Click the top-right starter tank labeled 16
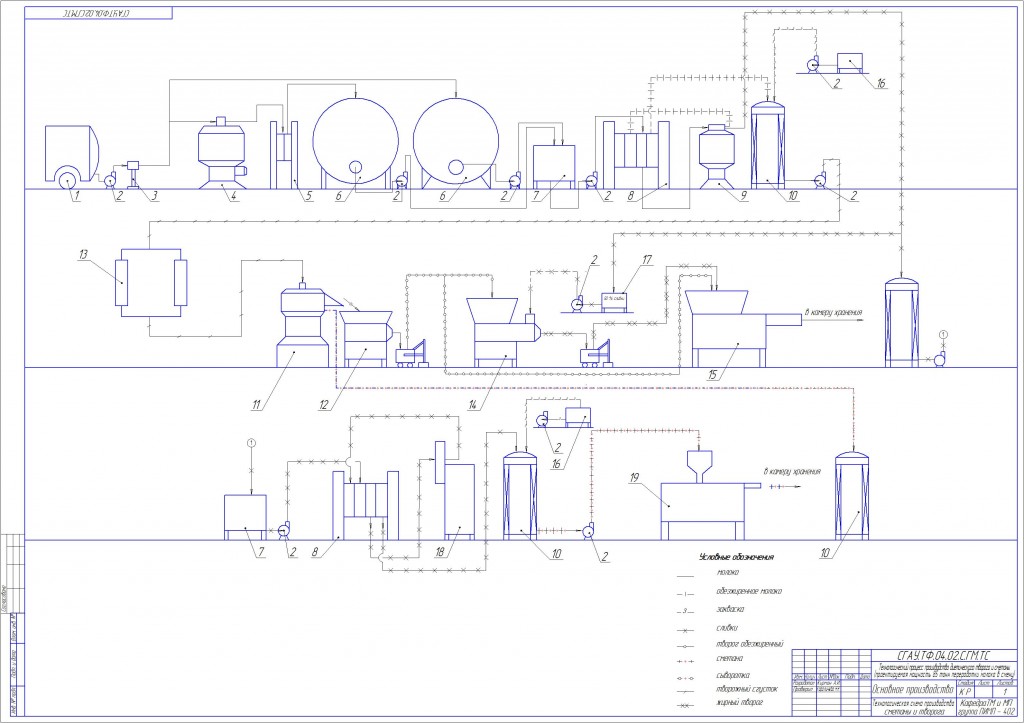Screen dimensions: 1024x723 tap(850, 63)
